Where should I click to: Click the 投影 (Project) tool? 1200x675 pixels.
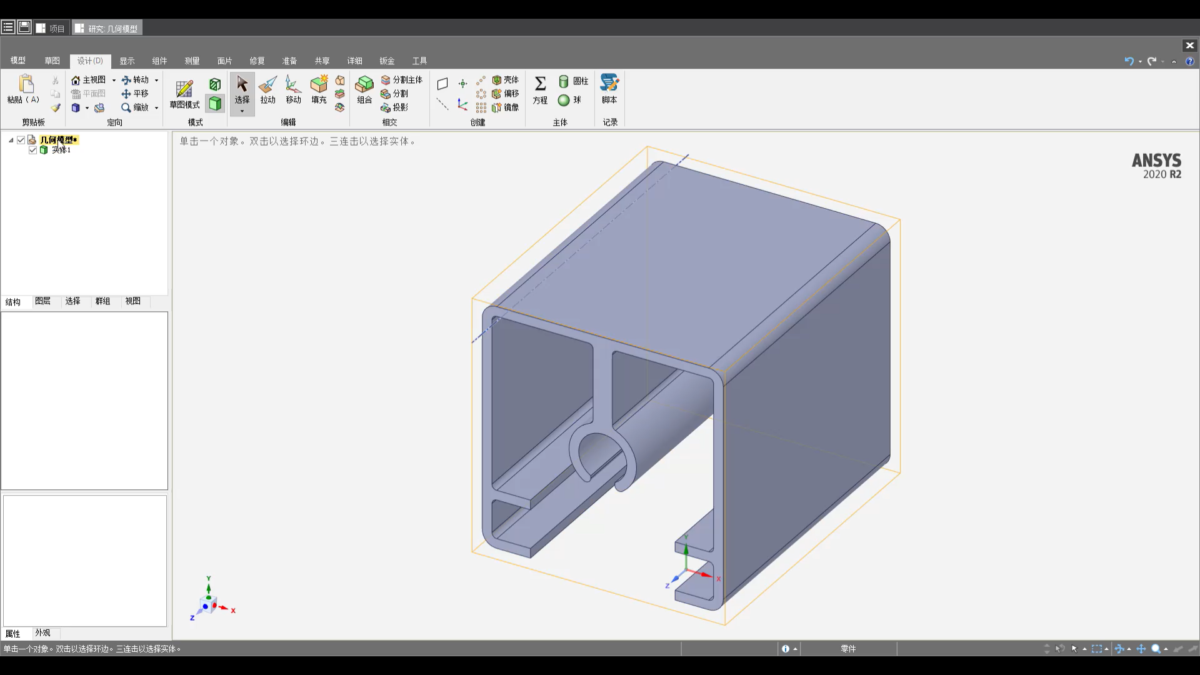394,107
